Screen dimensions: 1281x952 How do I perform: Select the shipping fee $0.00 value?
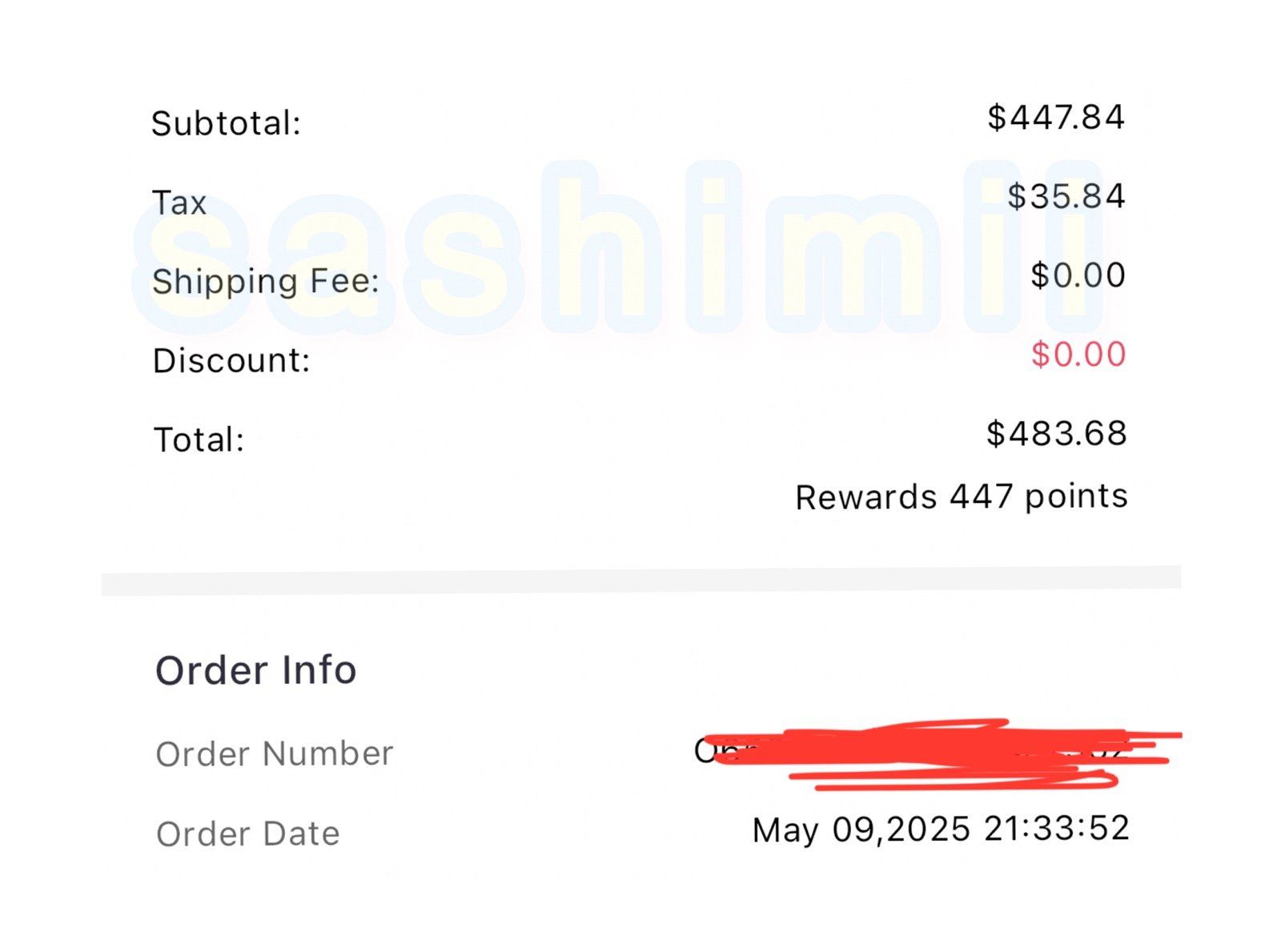point(1078,275)
